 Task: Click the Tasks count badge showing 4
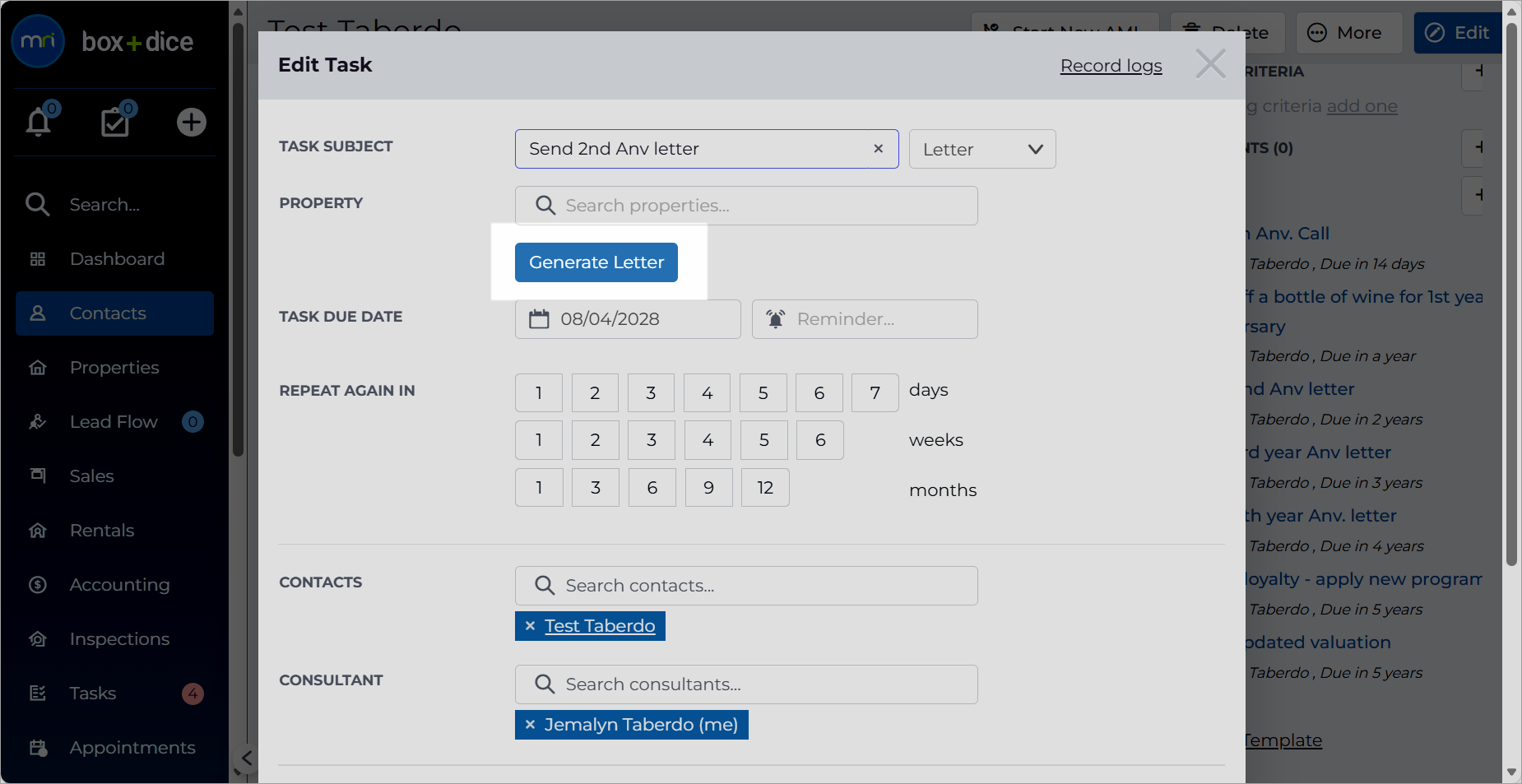[193, 694]
